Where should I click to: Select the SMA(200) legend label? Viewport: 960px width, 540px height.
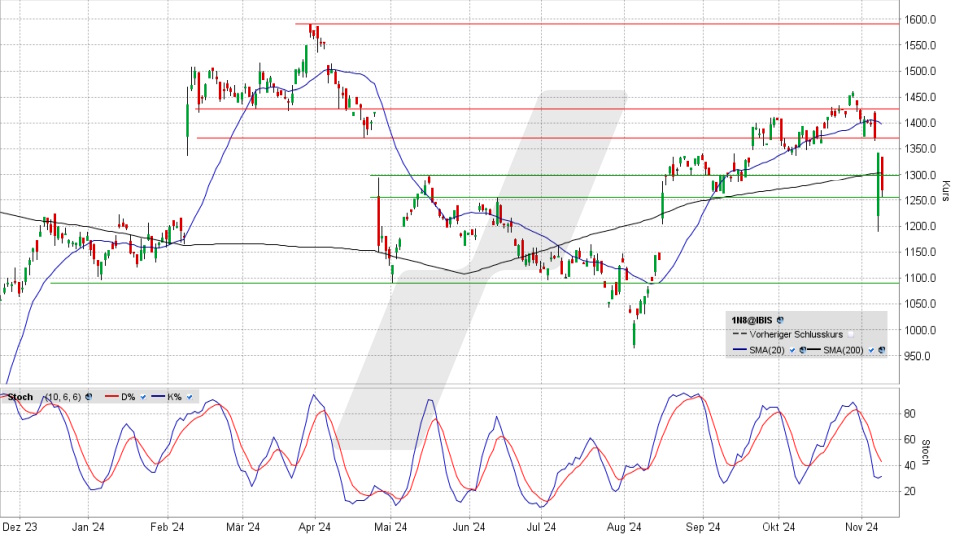tap(843, 350)
